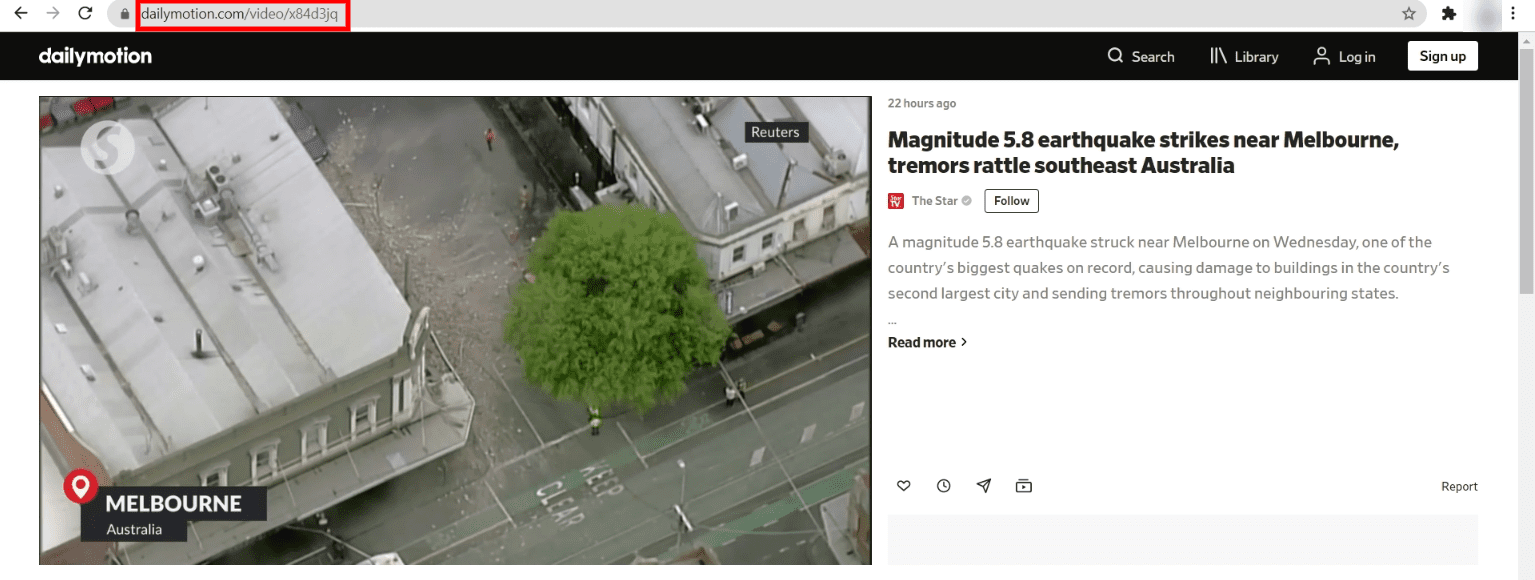The height and width of the screenshot is (580, 1535).
Task: Refresh the current page
Action: coord(84,15)
